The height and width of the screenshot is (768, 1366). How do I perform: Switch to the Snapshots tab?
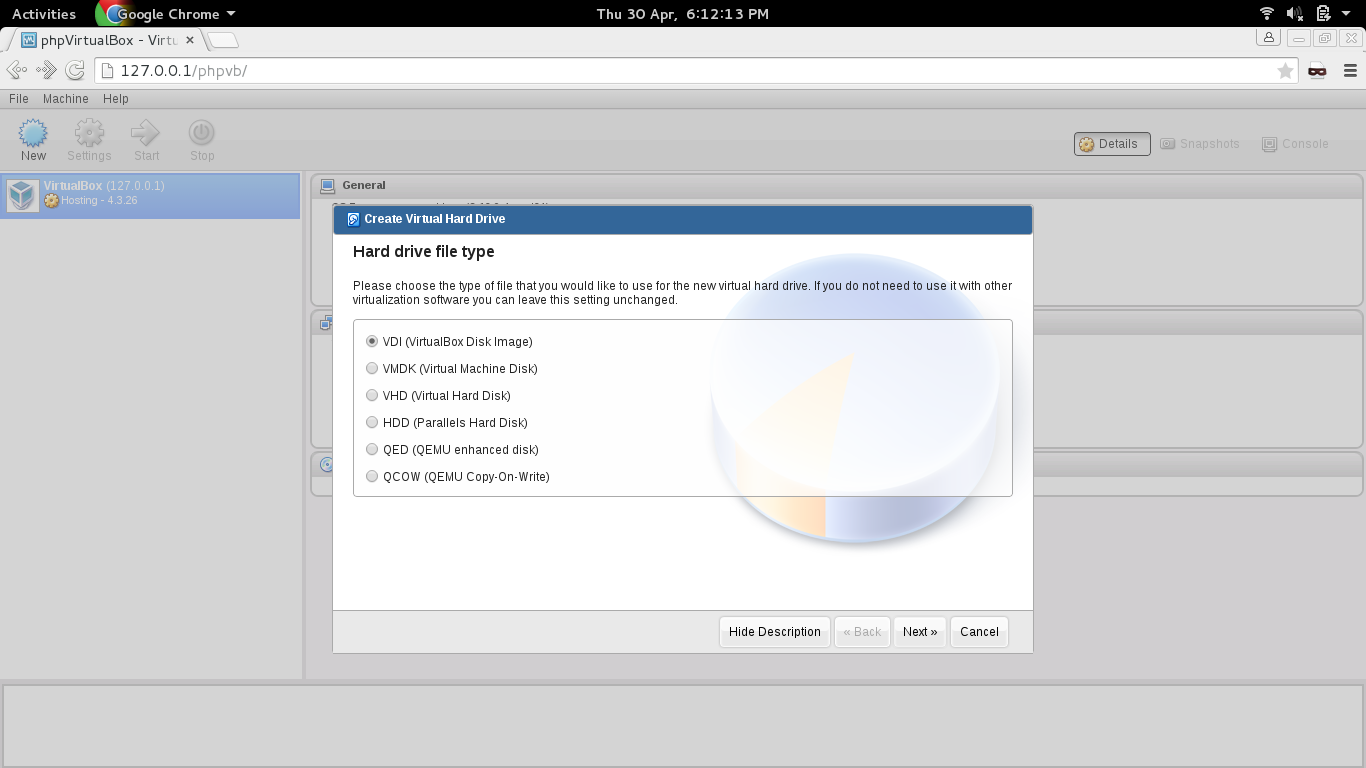(x=1200, y=144)
